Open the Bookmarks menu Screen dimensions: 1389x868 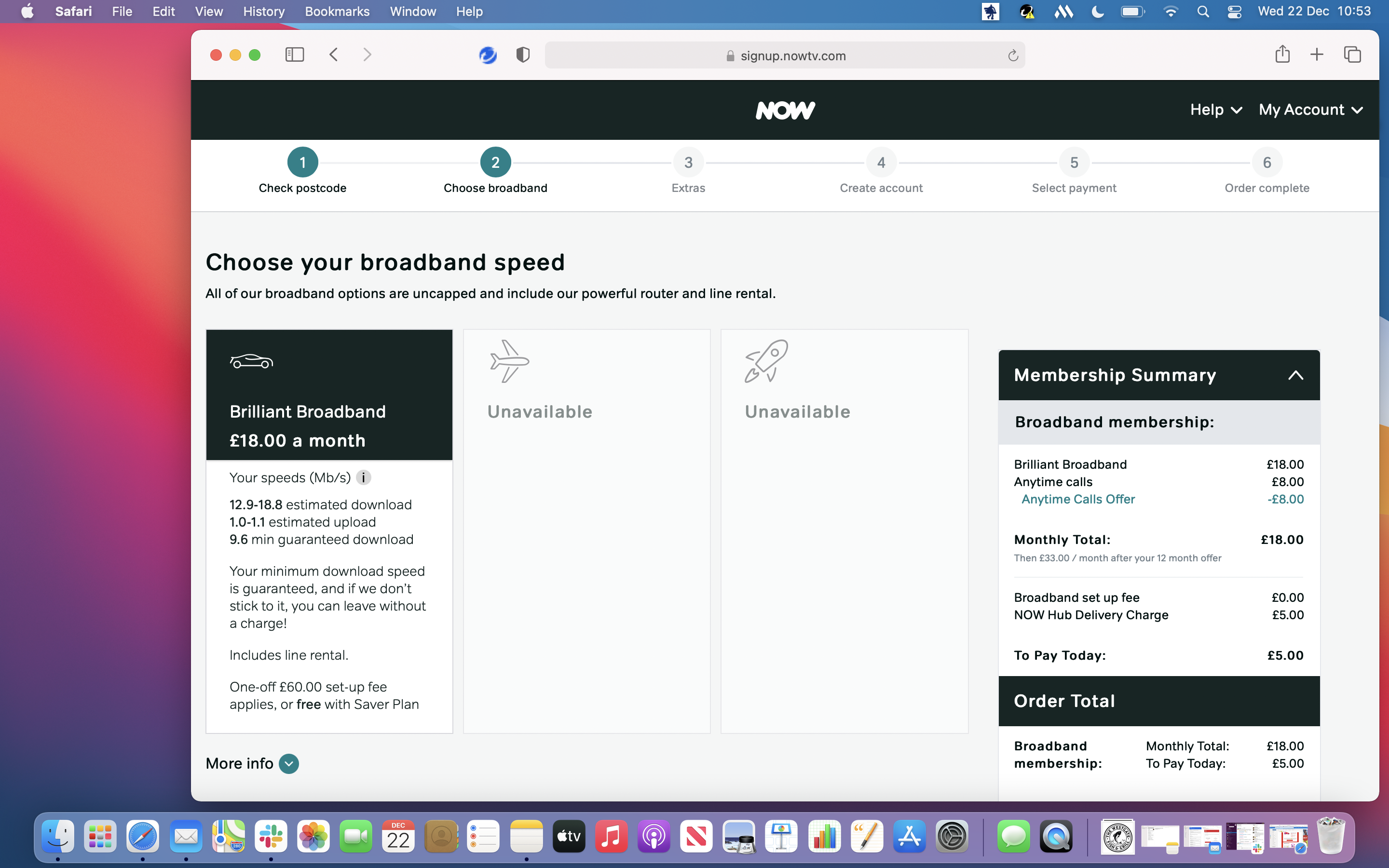(x=337, y=12)
